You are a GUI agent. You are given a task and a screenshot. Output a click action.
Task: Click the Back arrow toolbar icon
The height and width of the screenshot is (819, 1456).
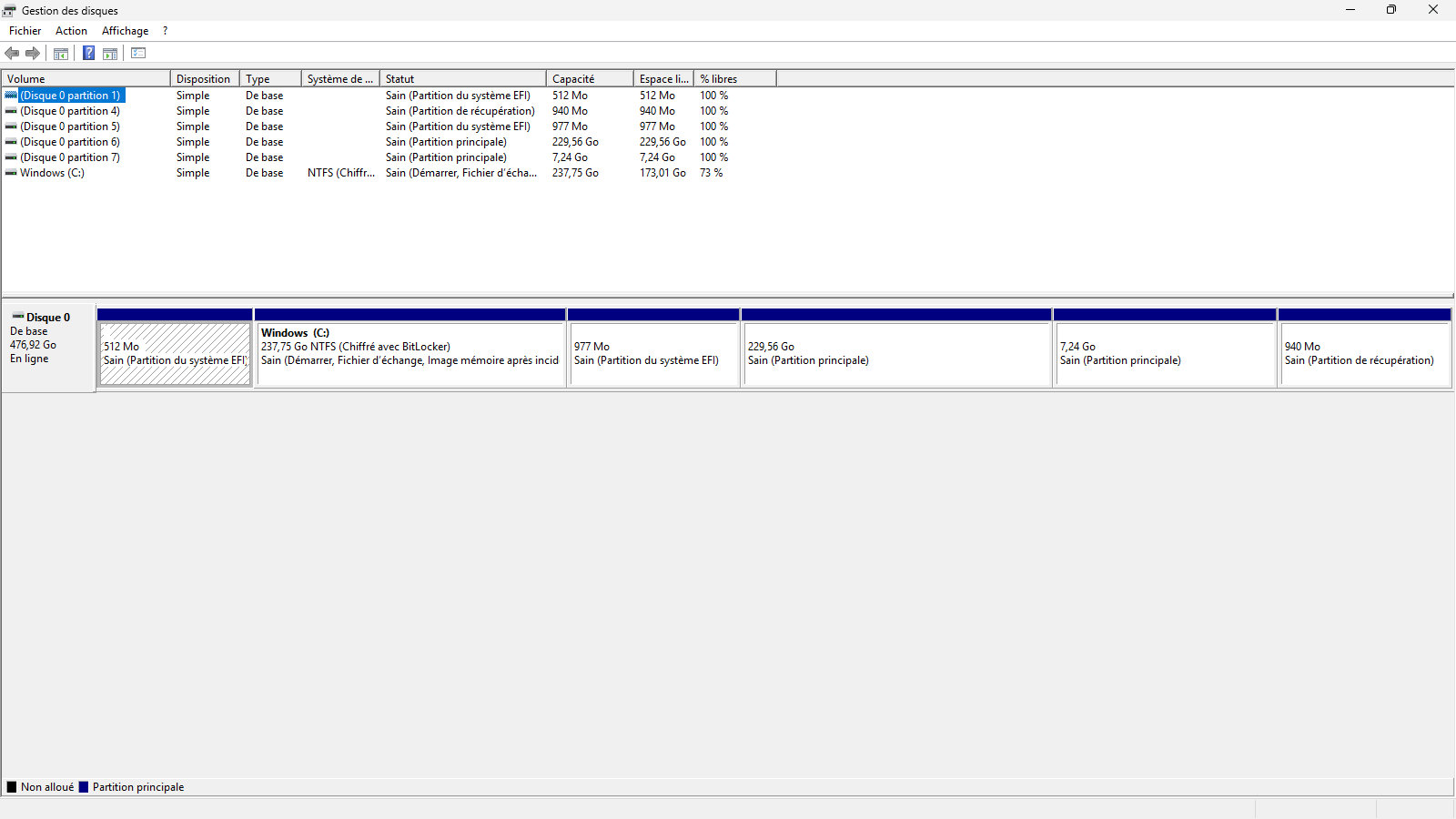coord(12,54)
